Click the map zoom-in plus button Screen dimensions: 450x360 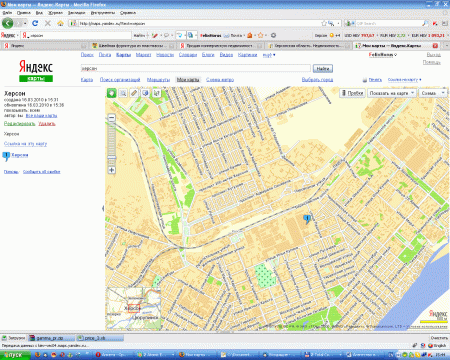(112, 170)
